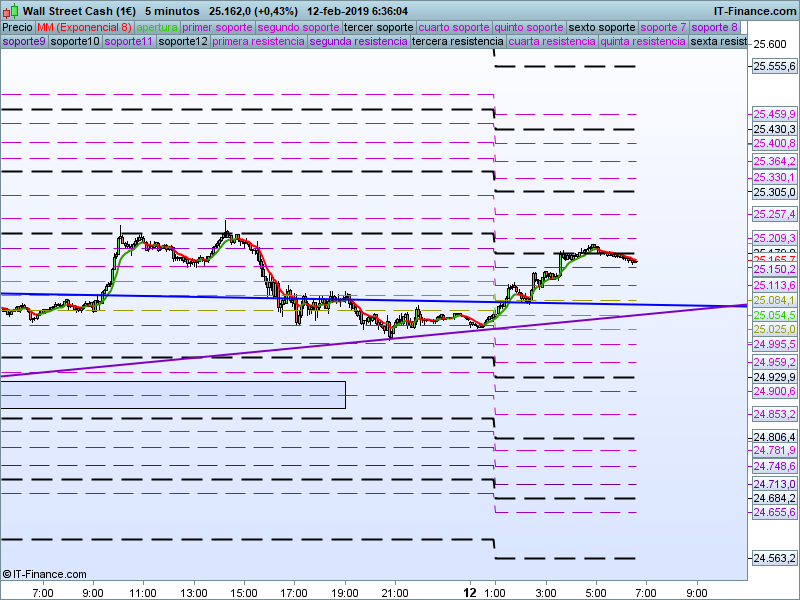Click the candlestick icon beside Wall Street Cash

[10, 11]
